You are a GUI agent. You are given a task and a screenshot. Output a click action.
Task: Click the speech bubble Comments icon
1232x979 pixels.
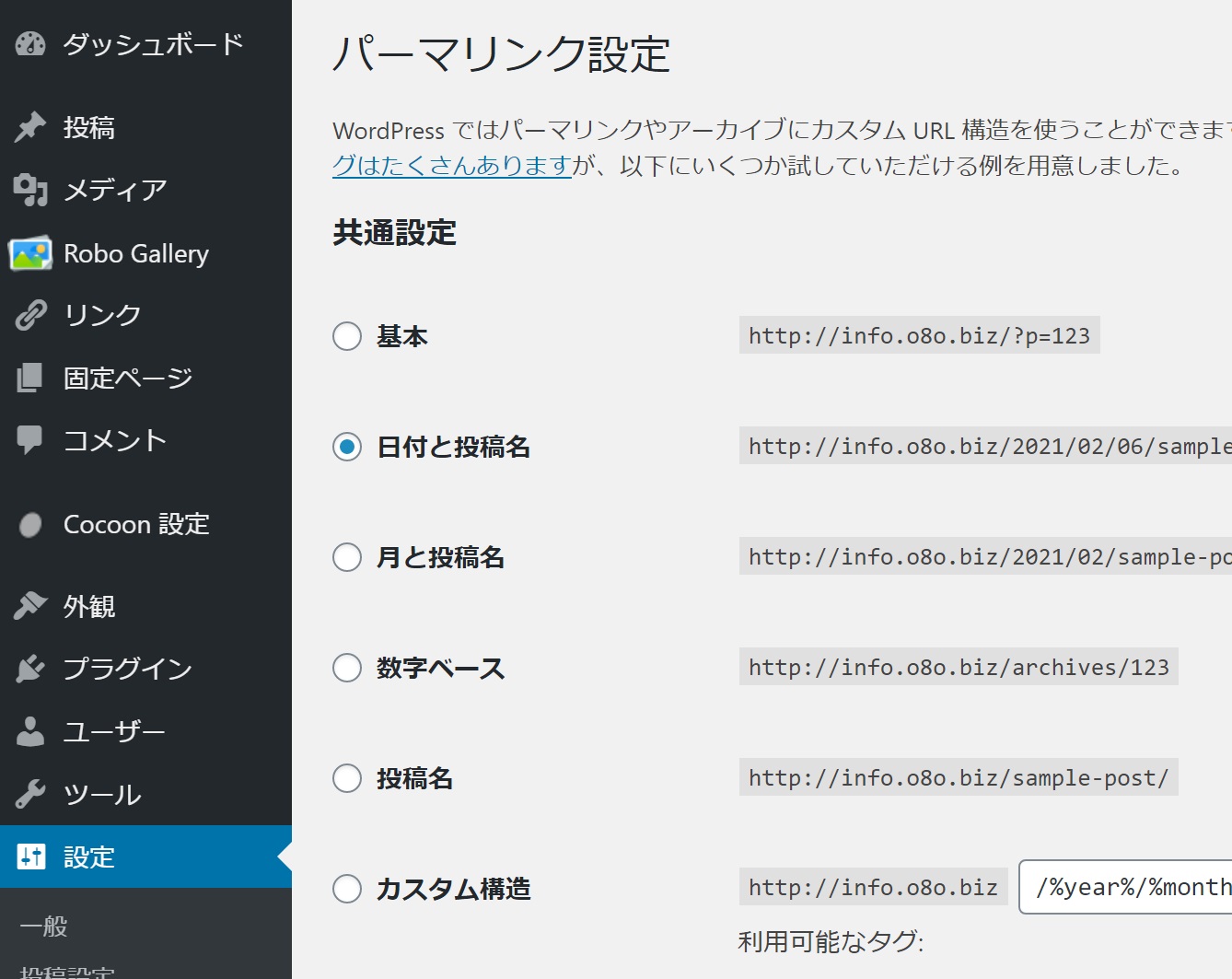coord(30,440)
